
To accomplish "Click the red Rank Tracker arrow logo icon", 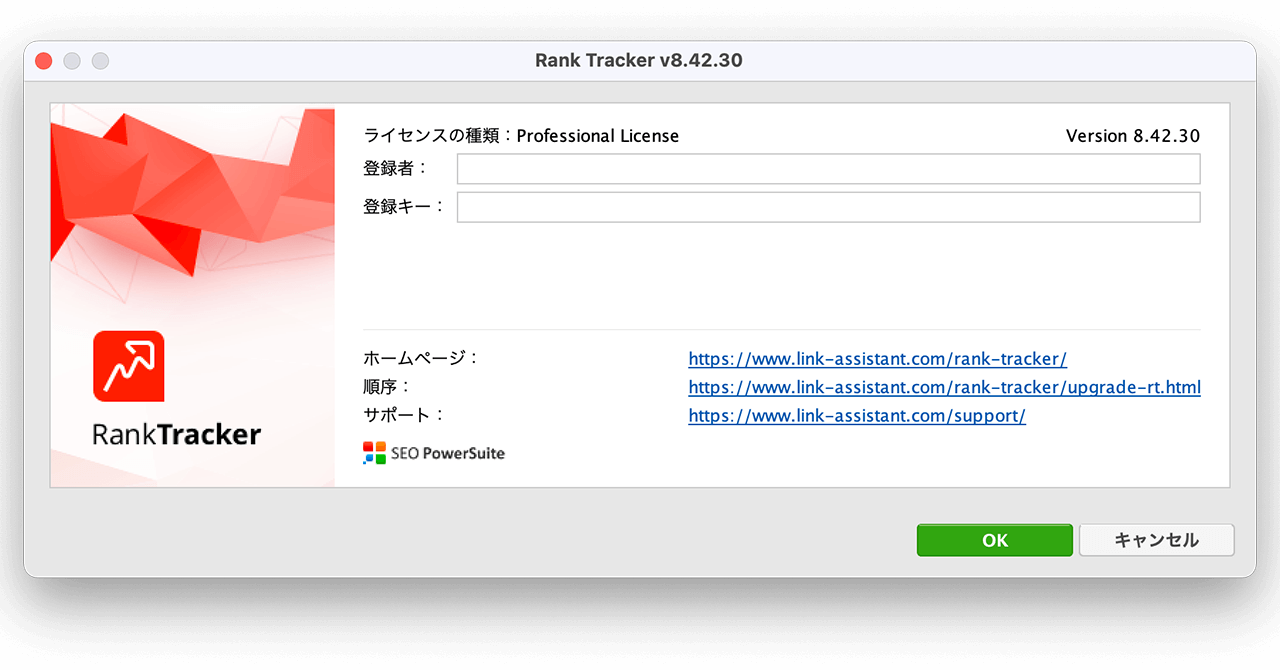I will click(x=128, y=366).
